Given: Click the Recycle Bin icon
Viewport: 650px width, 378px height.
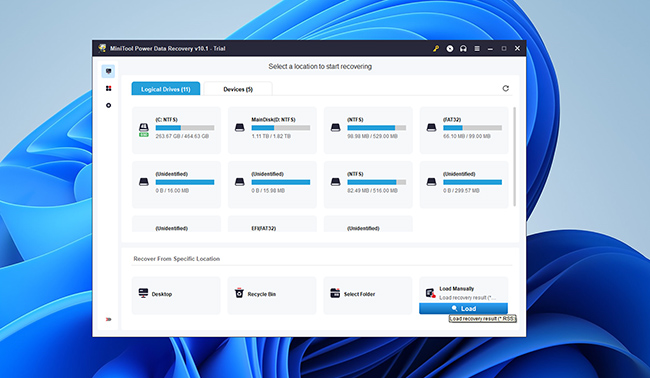Looking at the screenshot, I should 239,293.
